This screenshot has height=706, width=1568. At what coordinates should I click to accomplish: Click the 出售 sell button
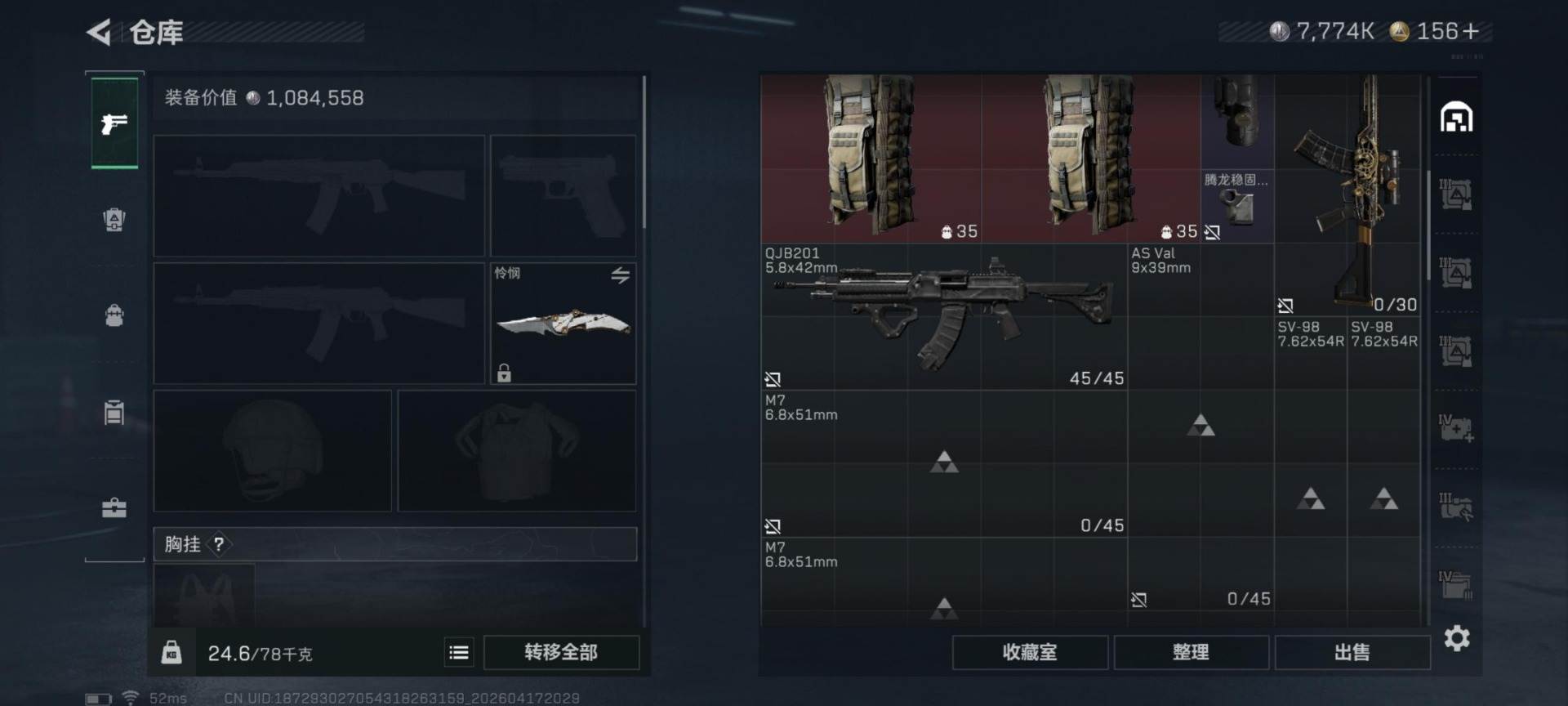pos(1352,652)
